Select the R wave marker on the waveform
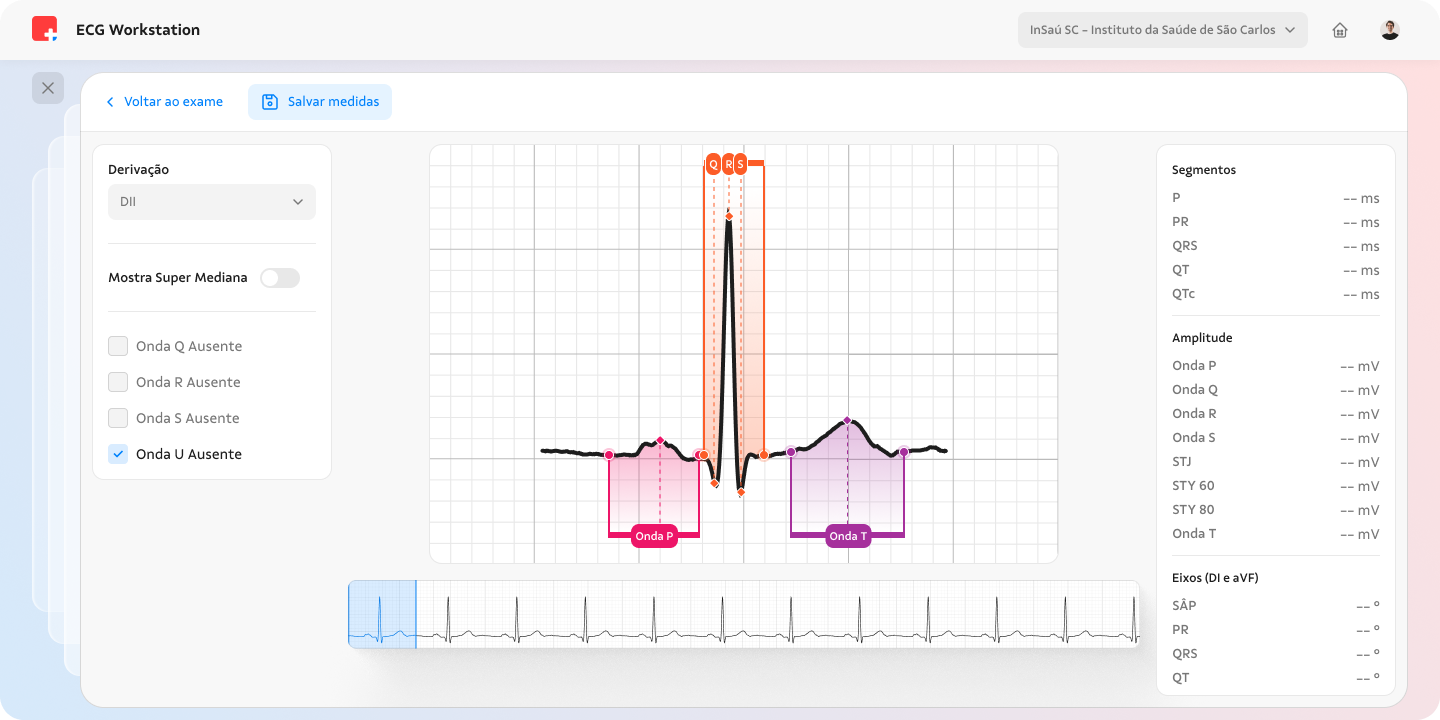1440x720 pixels. click(x=726, y=162)
